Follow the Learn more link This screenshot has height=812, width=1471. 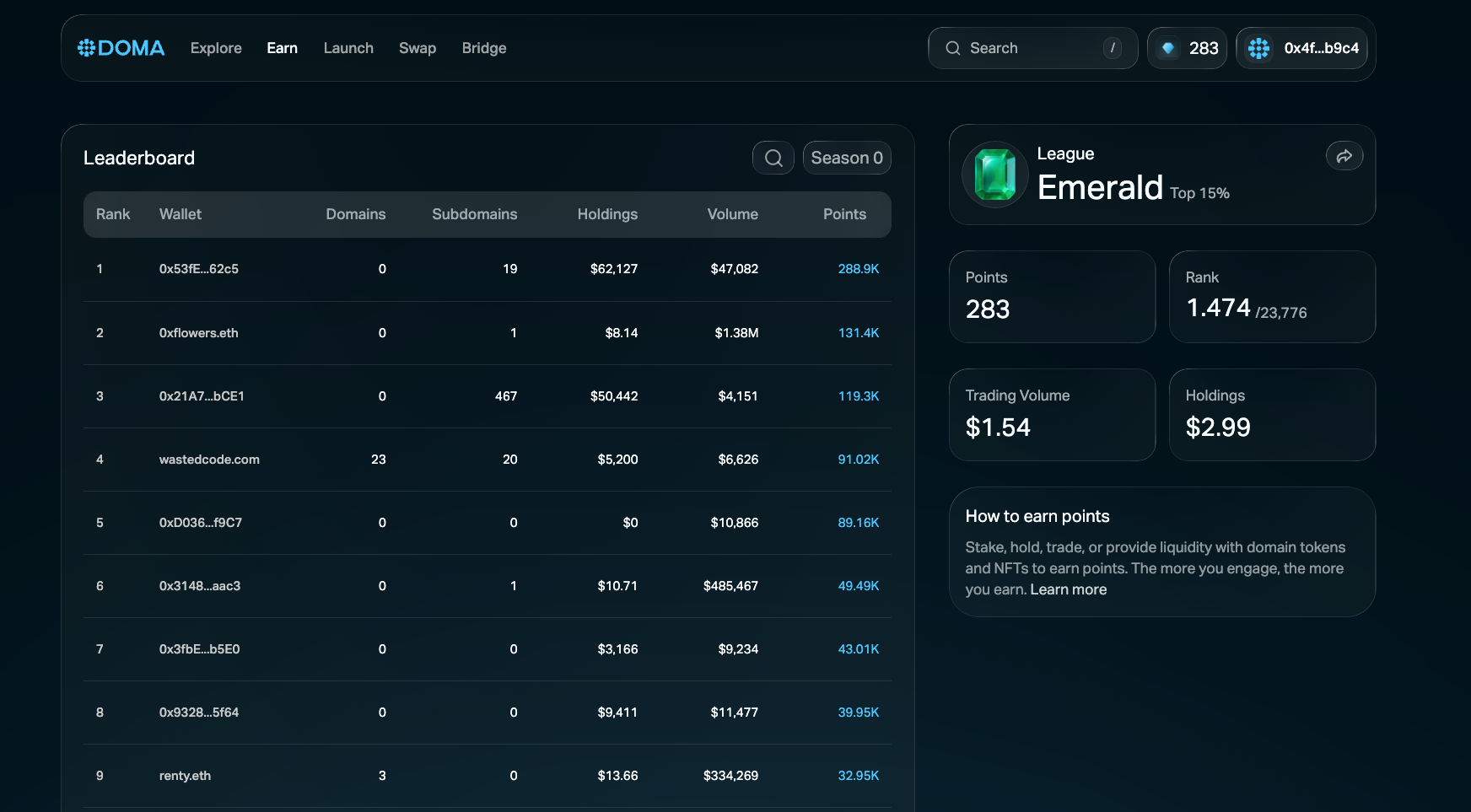pos(1068,589)
